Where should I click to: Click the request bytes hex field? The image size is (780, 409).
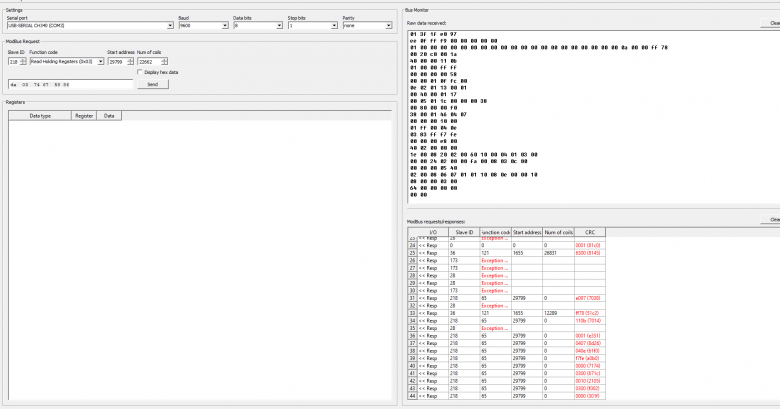click(x=71, y=85)
